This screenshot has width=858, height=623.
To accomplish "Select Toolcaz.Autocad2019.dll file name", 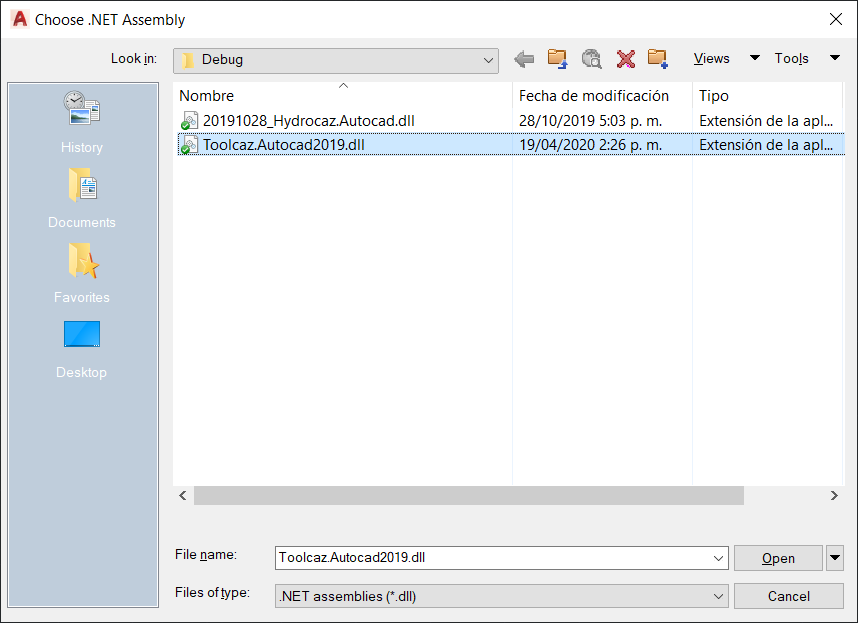I will click(x=283, y=145).
